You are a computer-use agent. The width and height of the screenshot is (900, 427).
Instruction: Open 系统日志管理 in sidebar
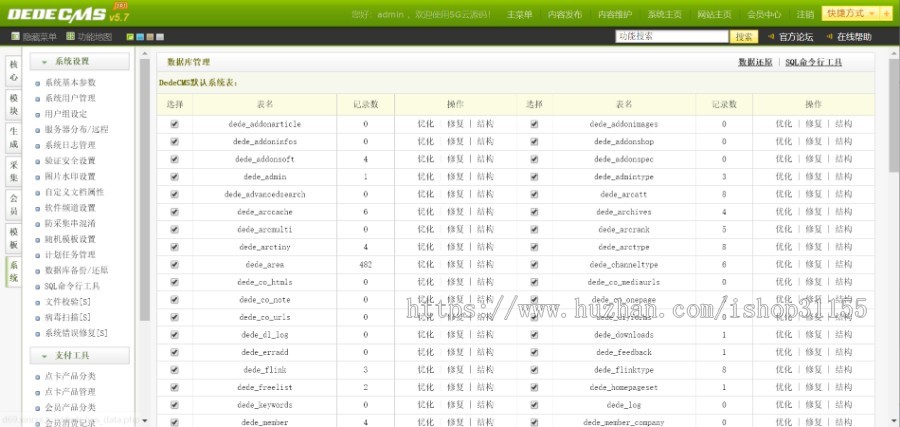[x=70, y=145]
